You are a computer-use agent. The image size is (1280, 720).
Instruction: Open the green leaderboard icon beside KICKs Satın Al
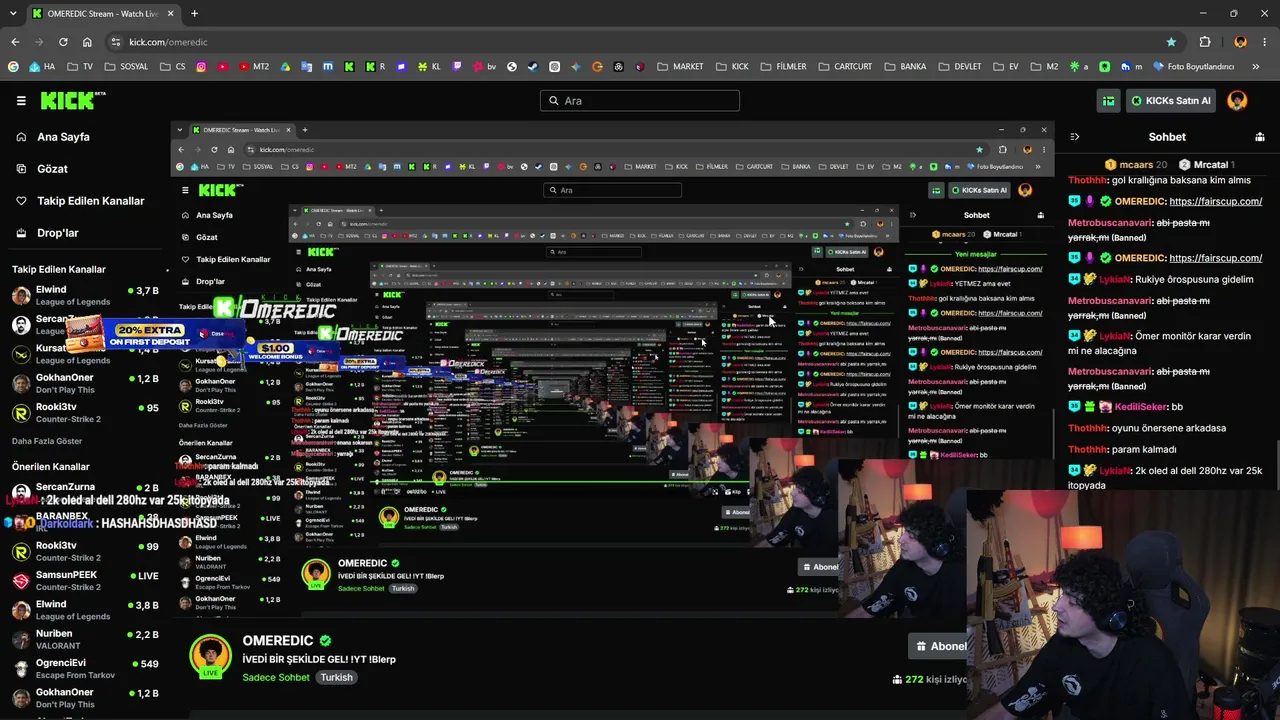pyautogui.click(x=1109, y=100)
